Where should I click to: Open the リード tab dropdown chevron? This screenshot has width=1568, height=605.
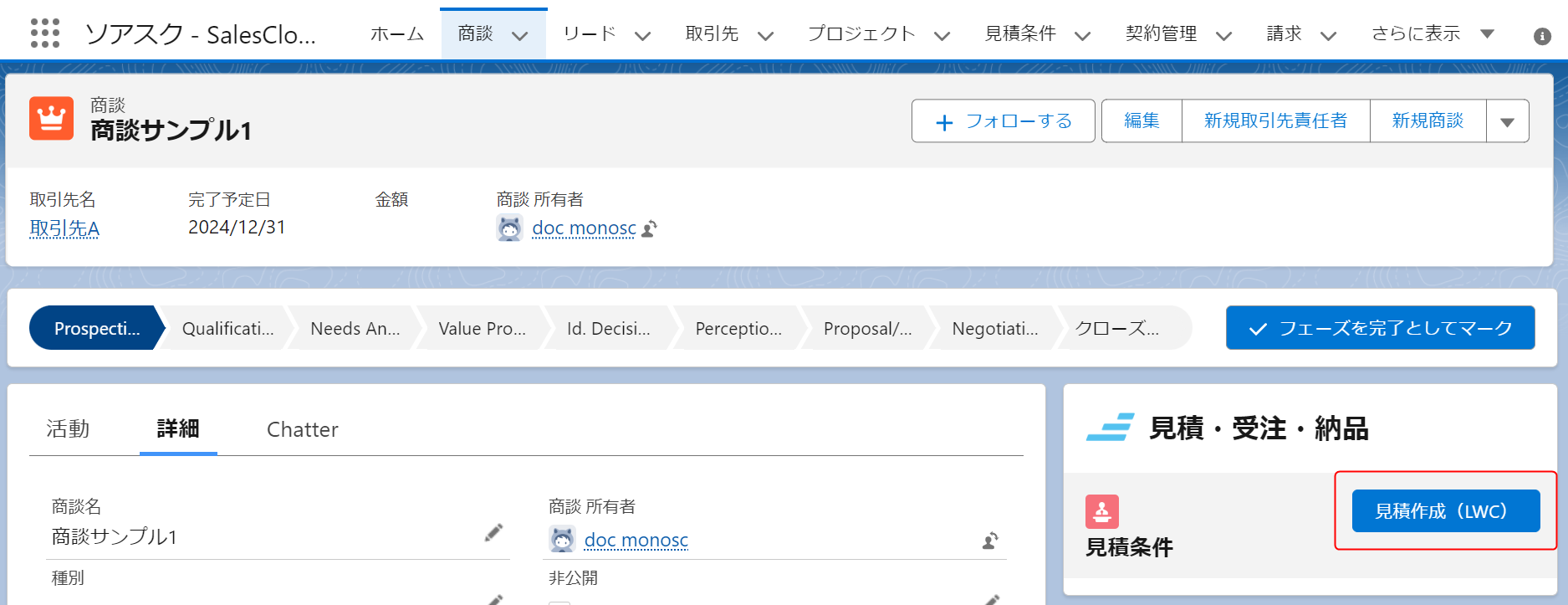642,35
